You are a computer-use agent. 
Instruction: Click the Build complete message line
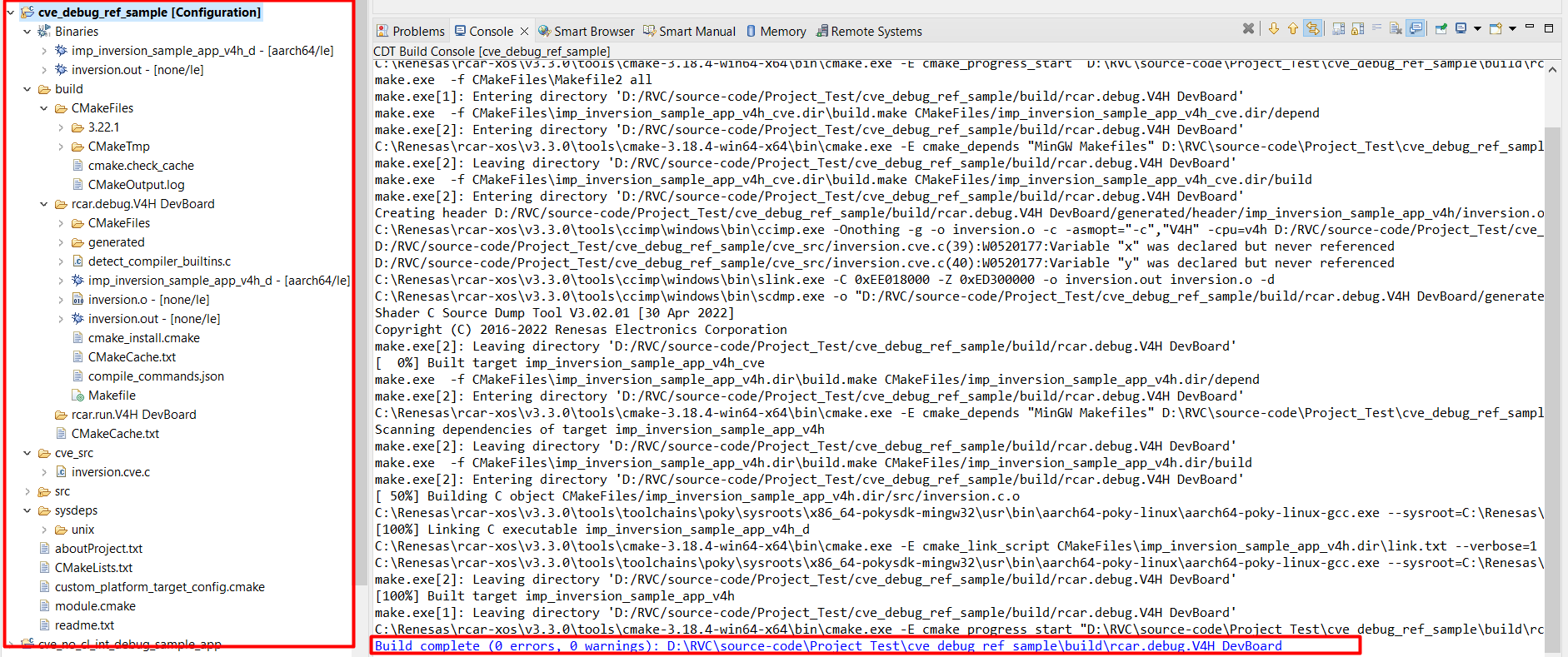coord(827,645)
